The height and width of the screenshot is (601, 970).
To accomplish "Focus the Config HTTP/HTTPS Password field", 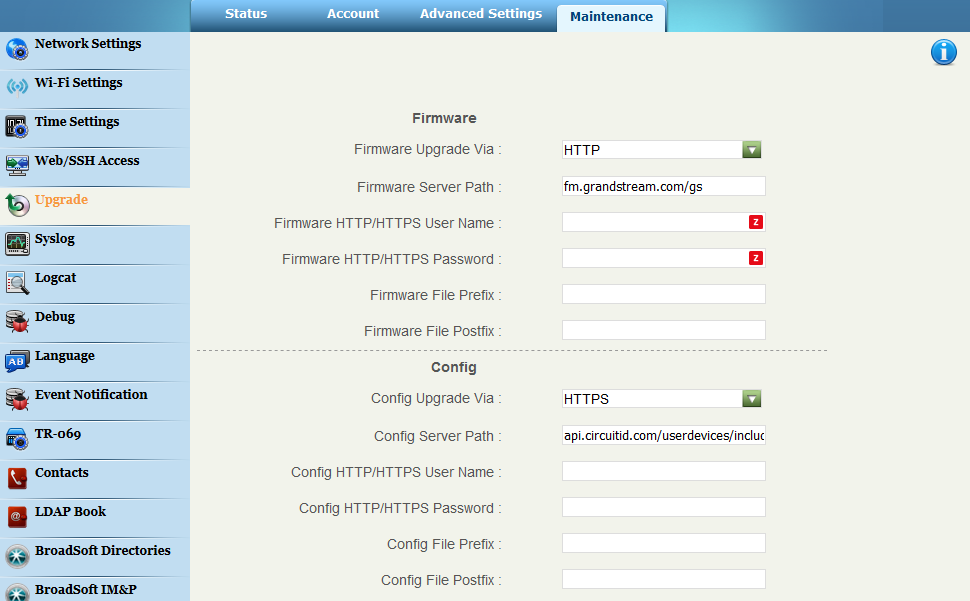I will coord(664,507).
